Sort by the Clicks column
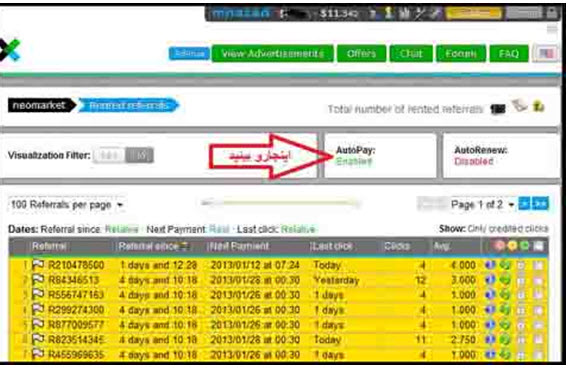This screenshot has height=370, width=571. [397, 246]
